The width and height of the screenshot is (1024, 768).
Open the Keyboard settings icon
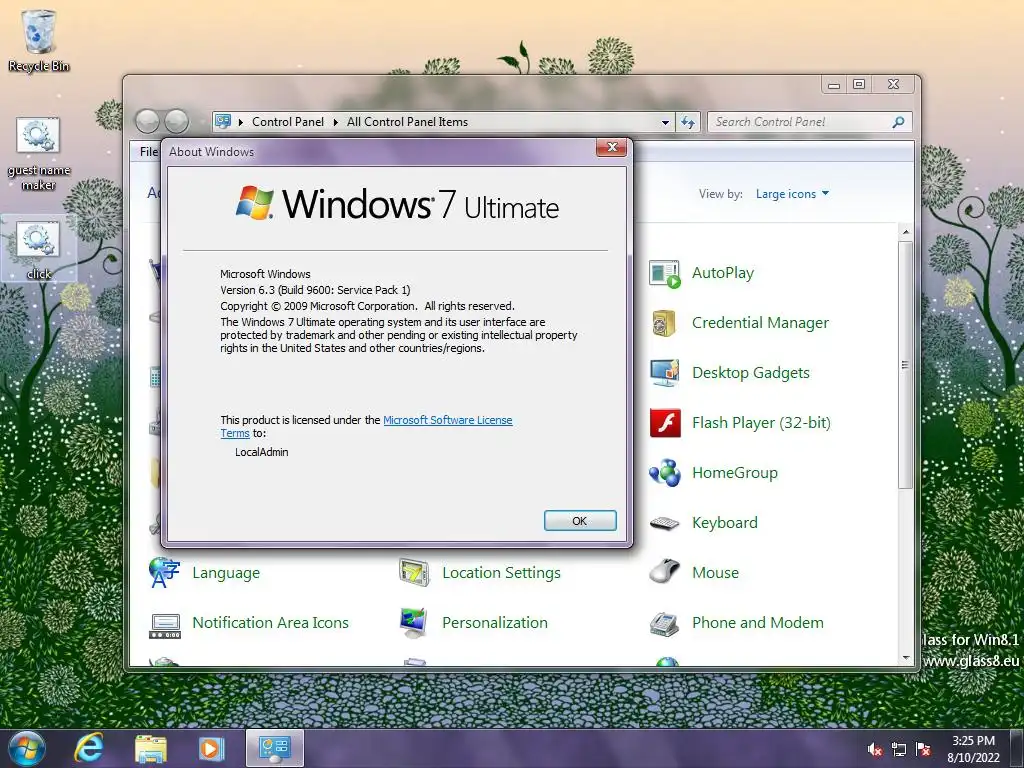pyautogui.click(x=665, y=523)
